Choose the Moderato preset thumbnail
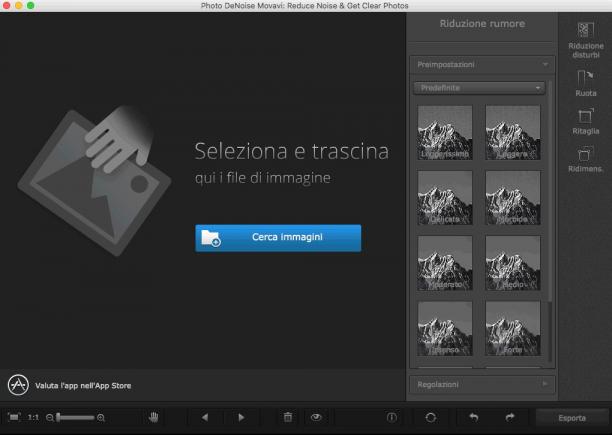This screenshot has width=612, height=435. (x=445, y=263)
